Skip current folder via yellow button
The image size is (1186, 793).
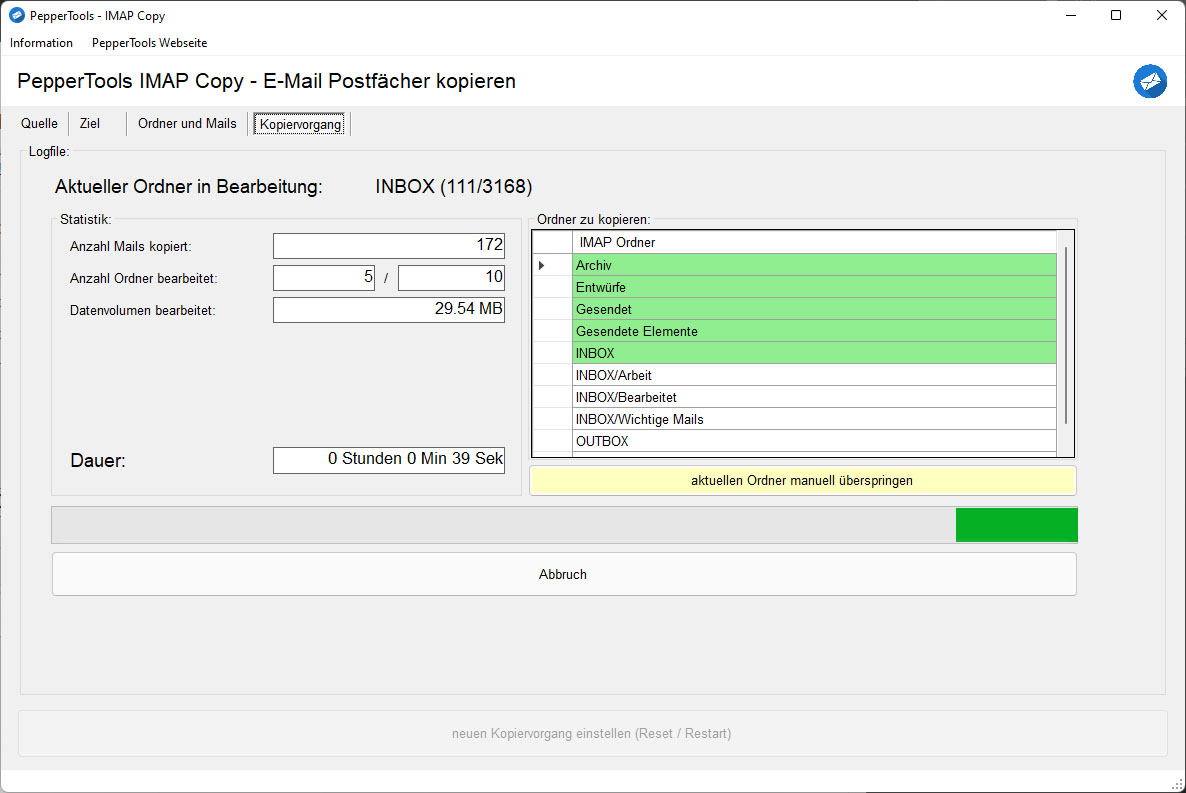point(802,480)
